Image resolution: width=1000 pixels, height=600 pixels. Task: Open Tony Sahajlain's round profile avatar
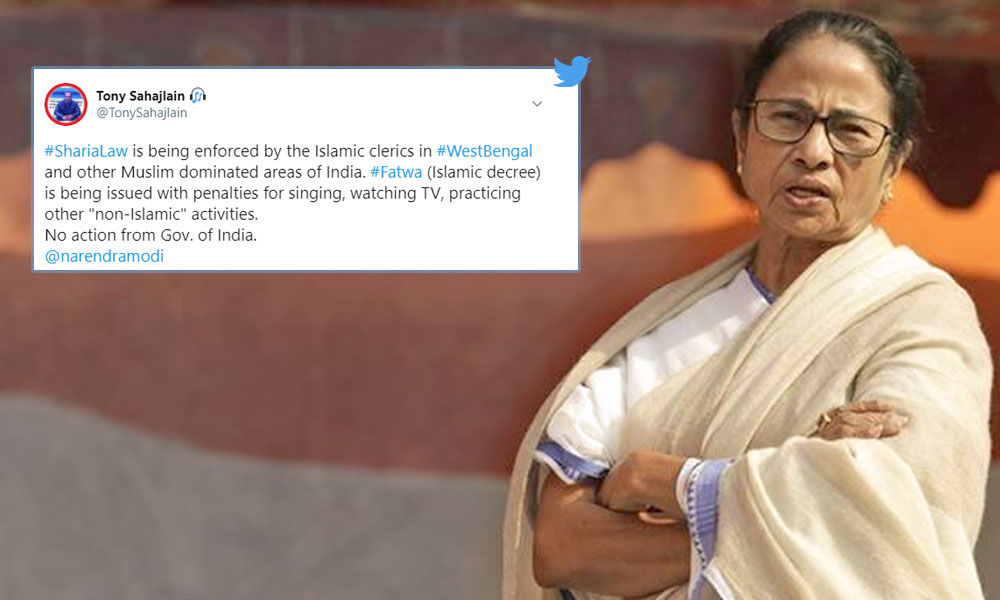tap(66, 104)
